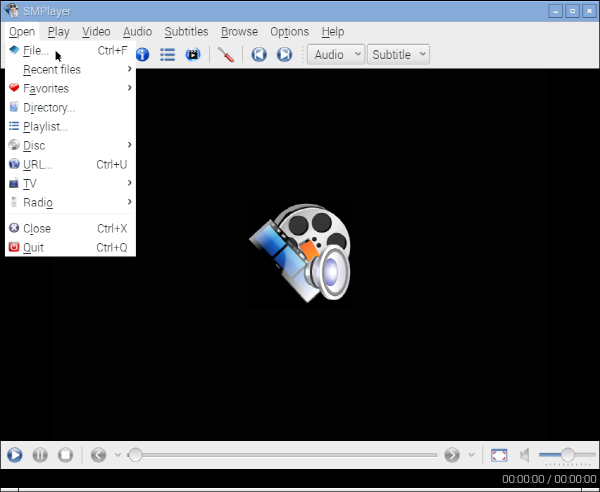Open the Browse menu
This screenshot has height=492, width=600.
pyautogui.click(x=239, y=32)
